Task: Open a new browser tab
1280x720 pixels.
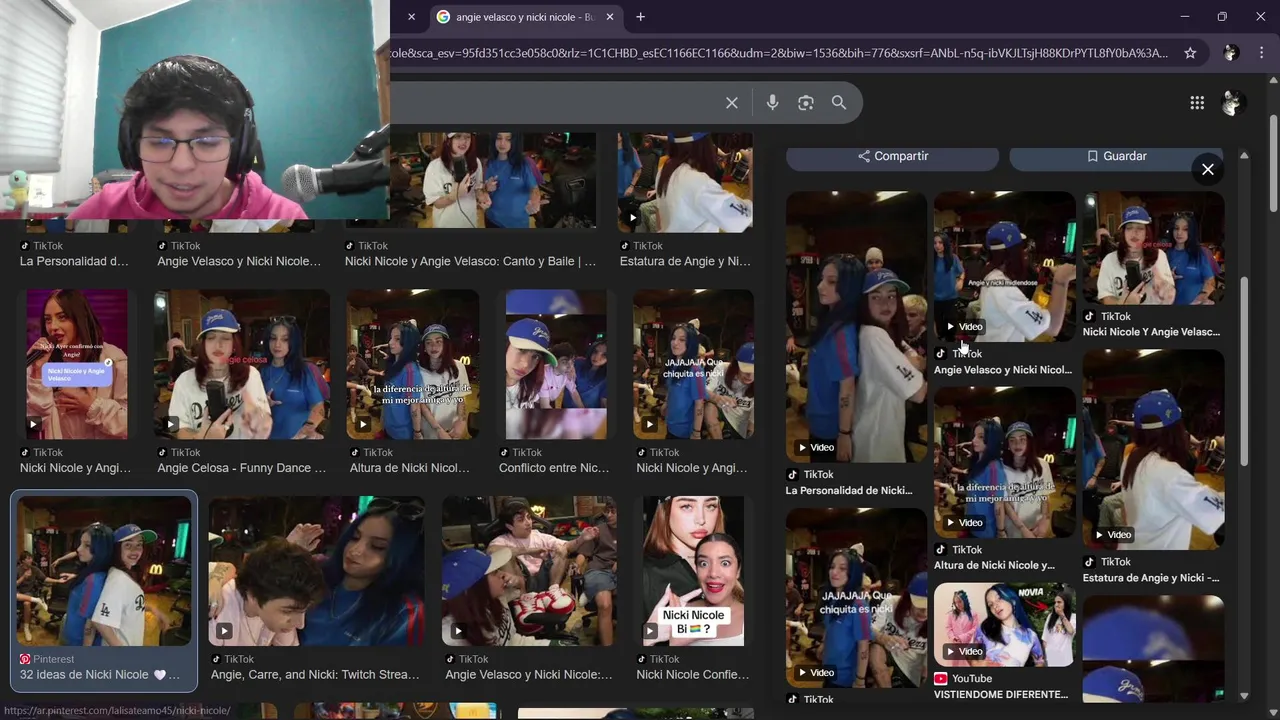Action: click(640, 17)
